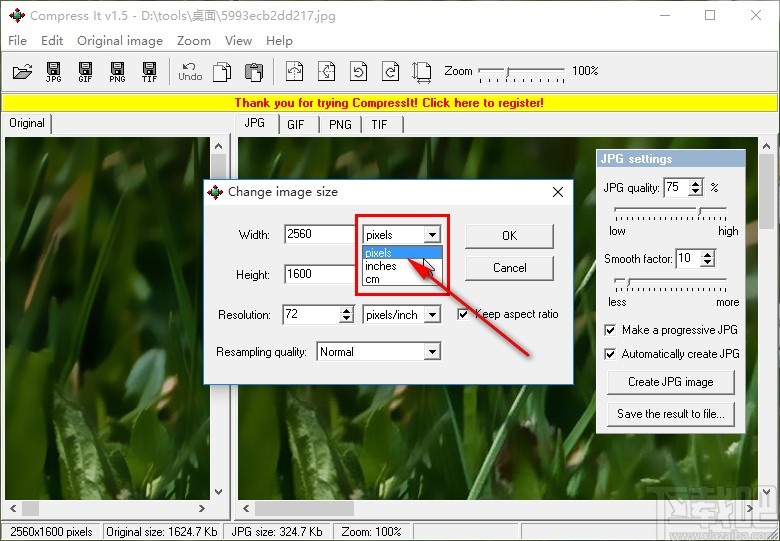Toggle Make a progressive JPG checkbox
Viewport: 780px width, 541px height.
[610, 330]
